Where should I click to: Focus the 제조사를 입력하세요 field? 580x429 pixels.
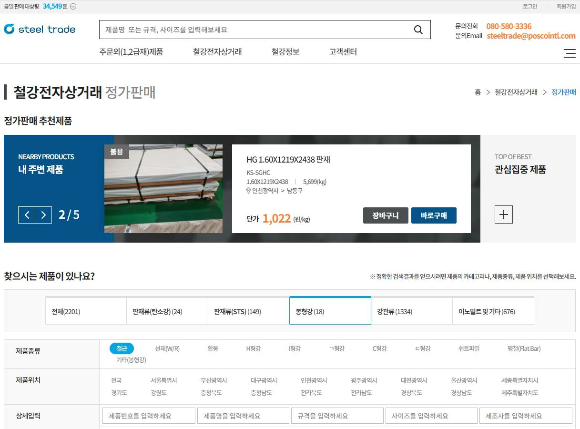click(x=526, y=416)
